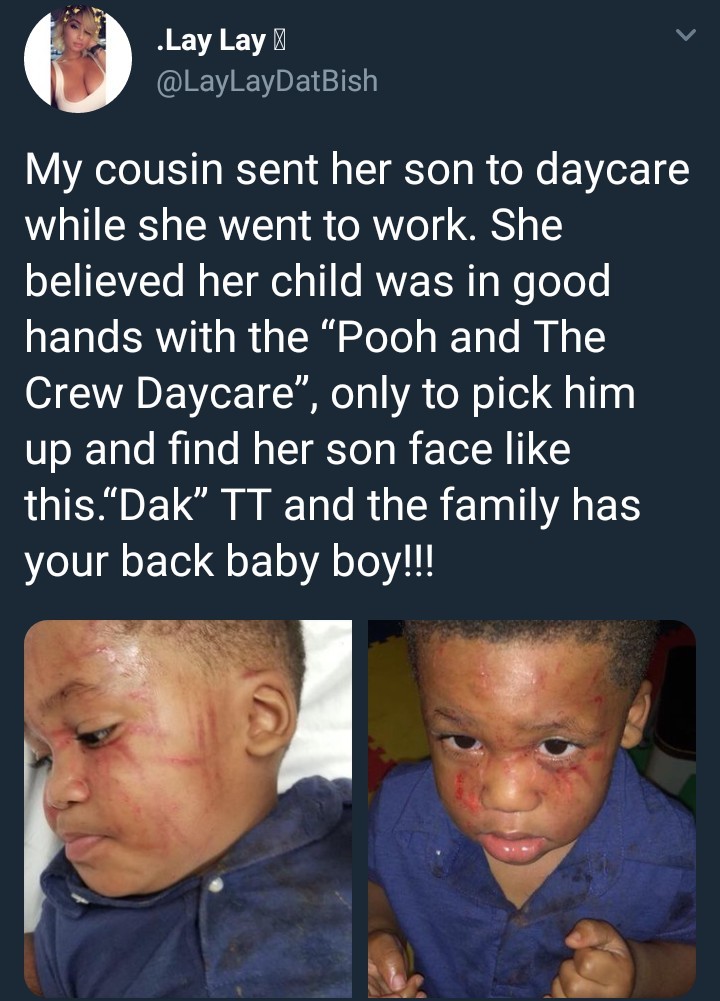
Task: Open the profile avatar picture
Action: [x=78, y=59]
